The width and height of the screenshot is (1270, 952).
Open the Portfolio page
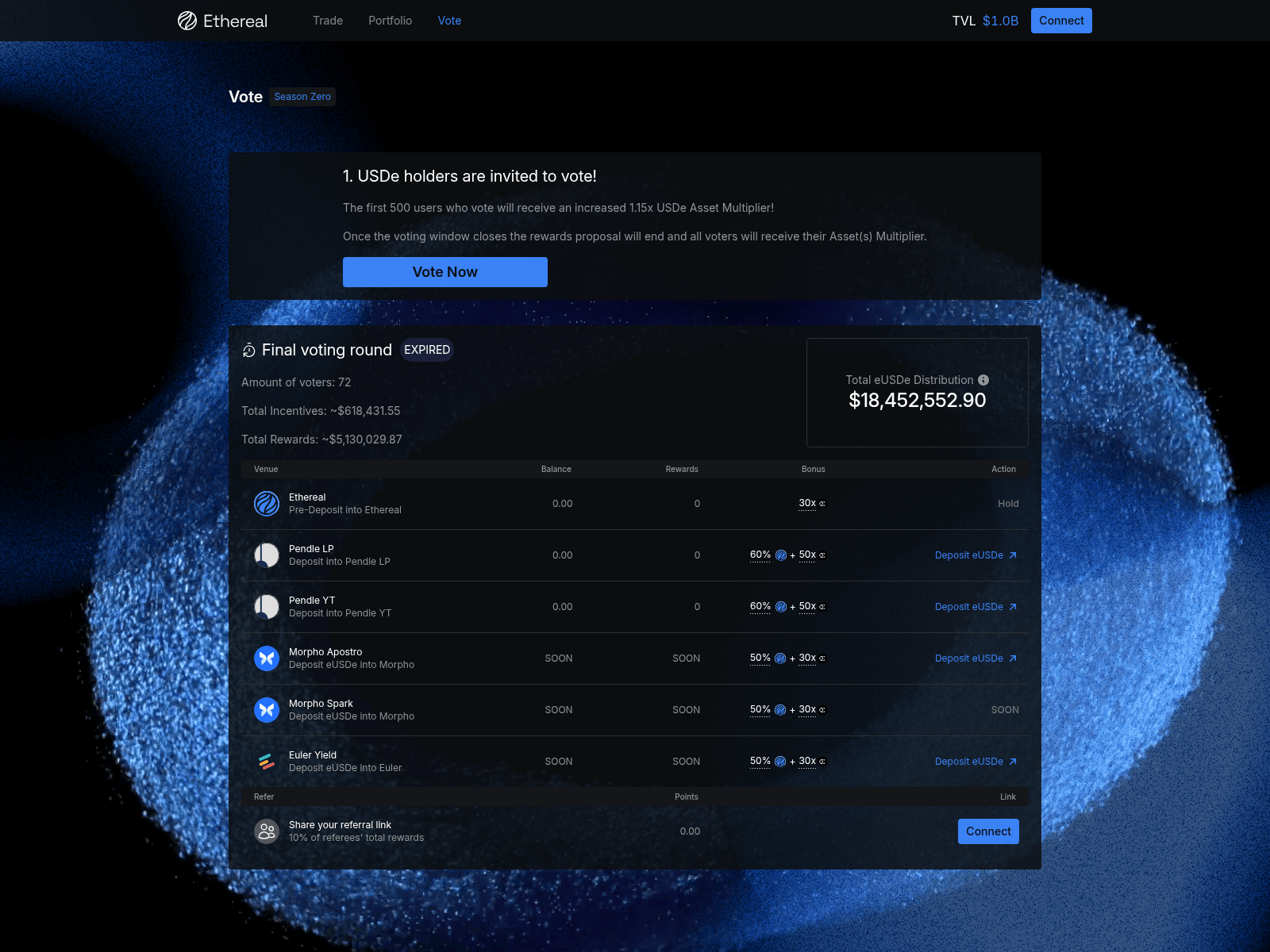click(x=390, y=21)
